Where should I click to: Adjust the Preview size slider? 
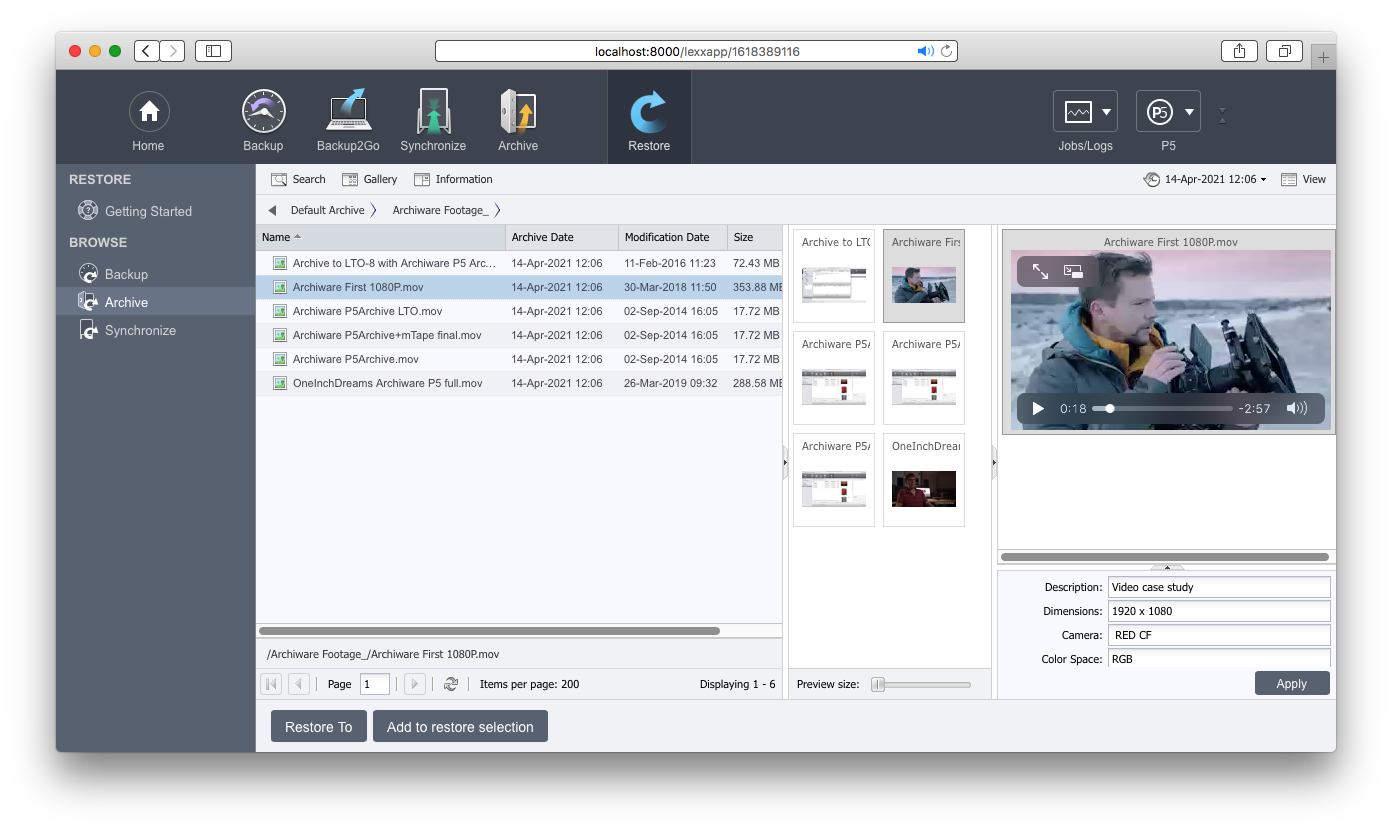click(878, 685)
